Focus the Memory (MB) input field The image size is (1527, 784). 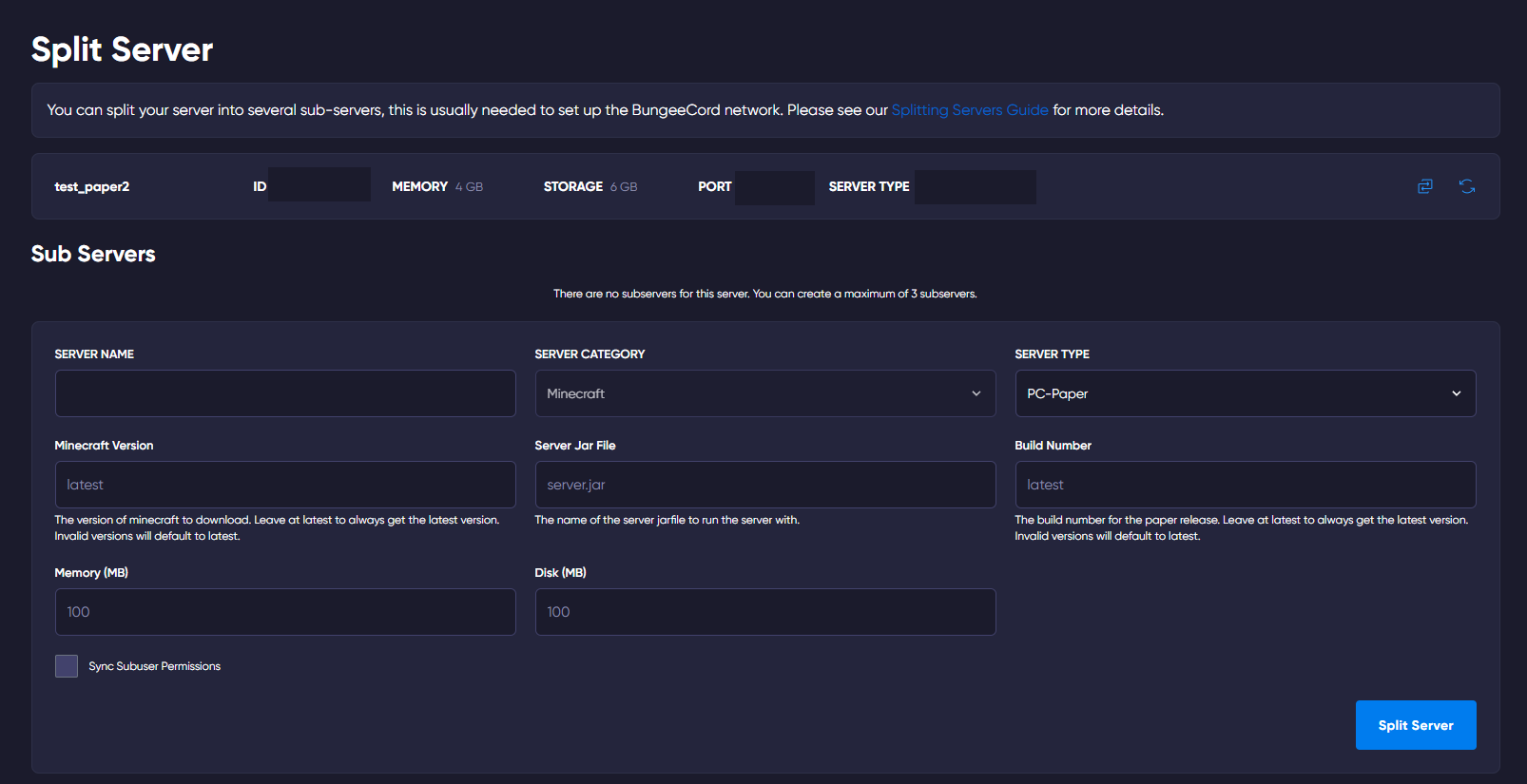(285, 612)
